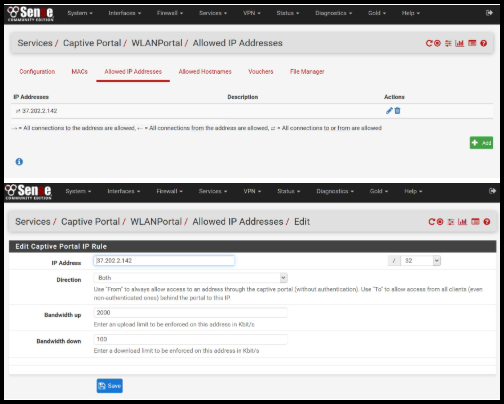This screenshot has width=504, height=404.
Task: Open the Interfaces menu on the list page
Action: [125, 13]
